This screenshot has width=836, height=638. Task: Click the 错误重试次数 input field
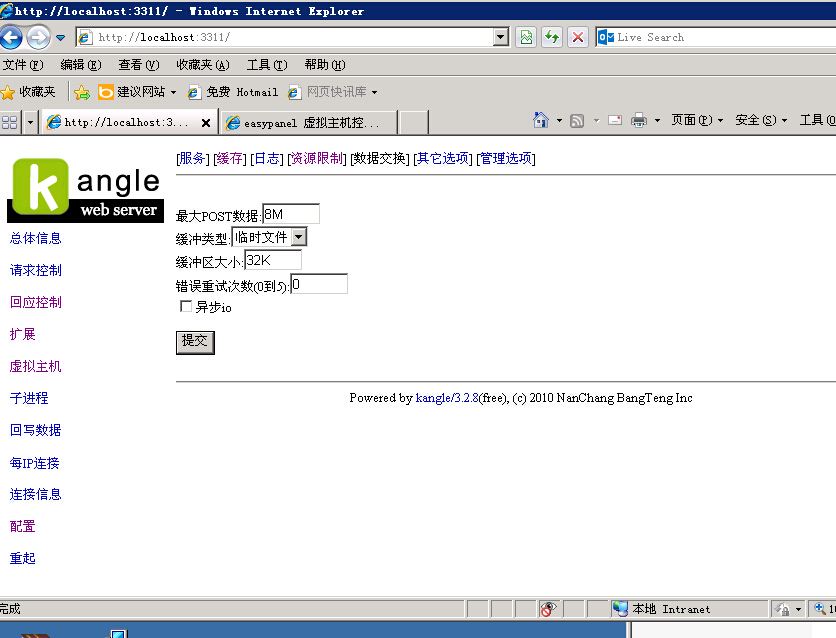319,284
